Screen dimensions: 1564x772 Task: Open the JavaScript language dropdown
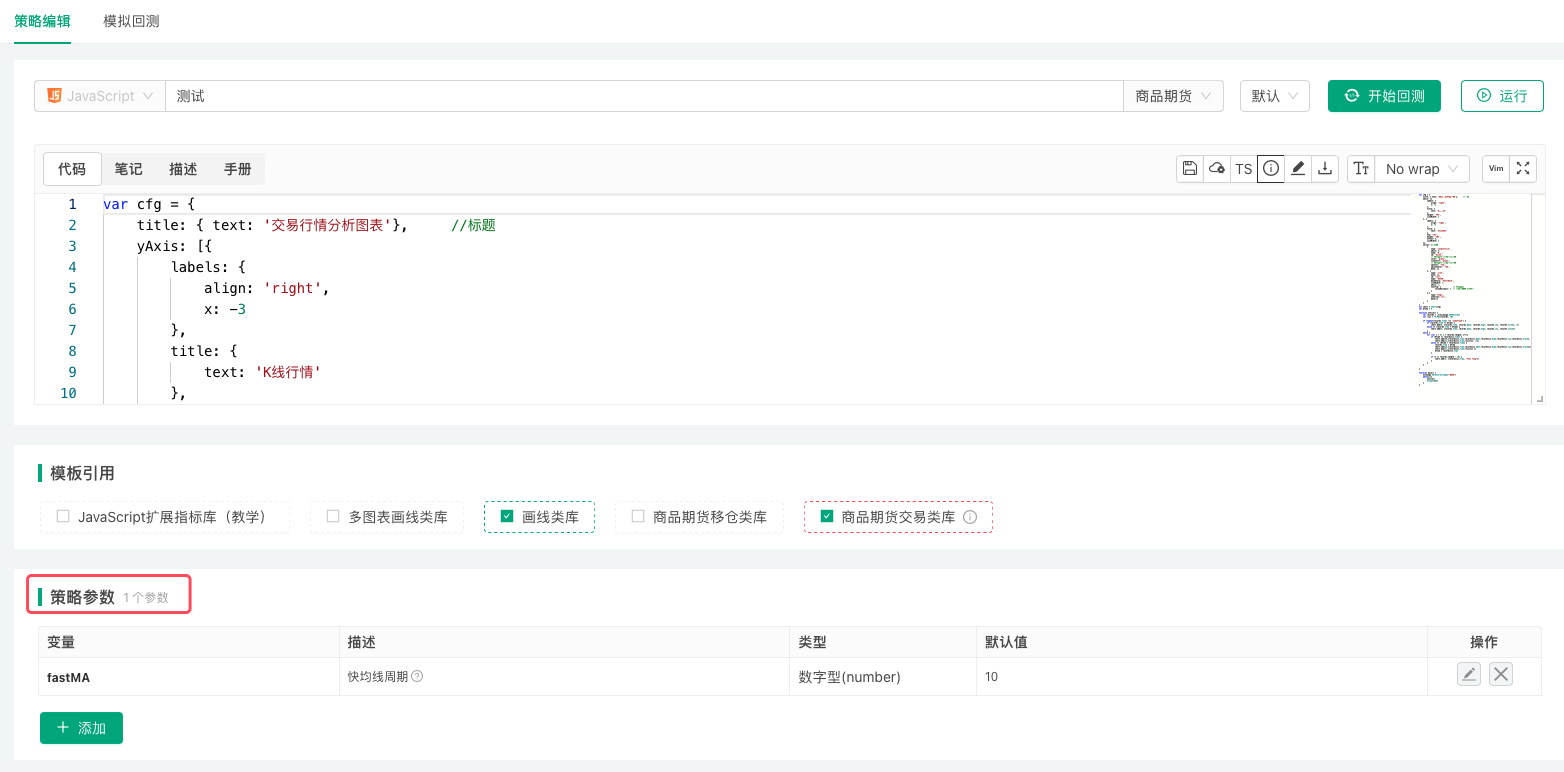[x=100, y=96]
